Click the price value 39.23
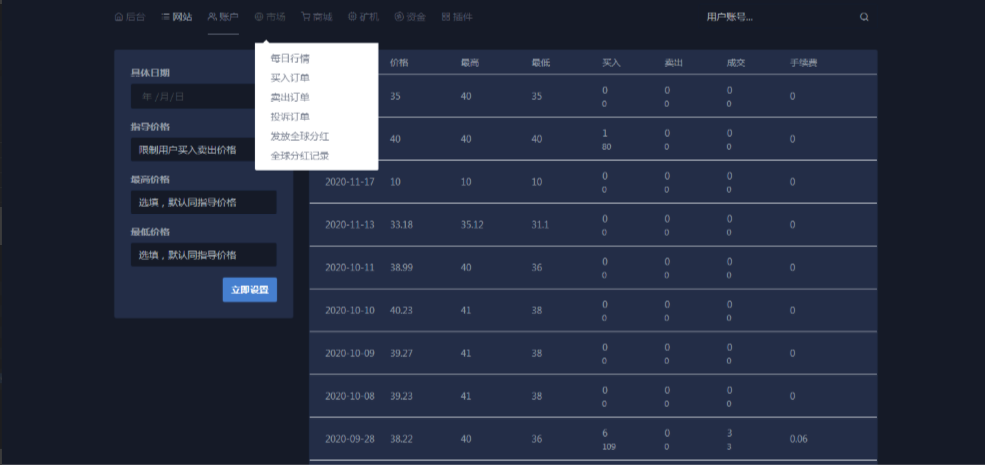This screenshot has height=465, width=985. [x=401, y=396]
